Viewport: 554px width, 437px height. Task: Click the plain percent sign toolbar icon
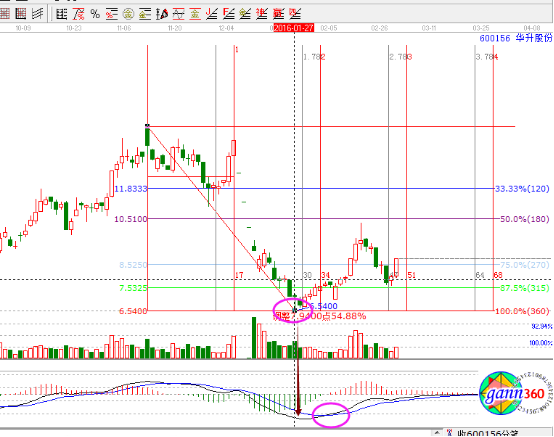pos(95,14)
